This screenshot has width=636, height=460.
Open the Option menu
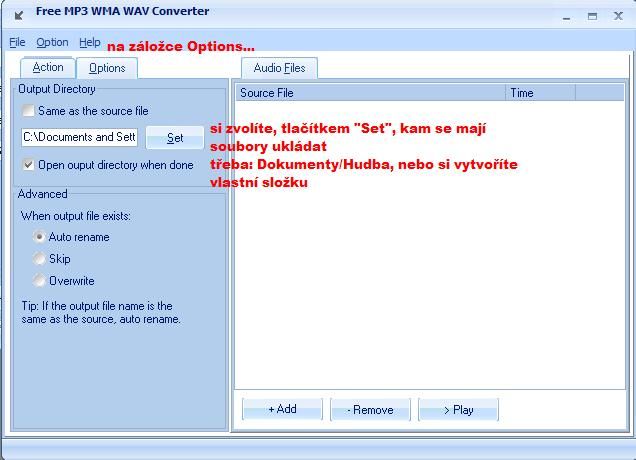point(52,42)
